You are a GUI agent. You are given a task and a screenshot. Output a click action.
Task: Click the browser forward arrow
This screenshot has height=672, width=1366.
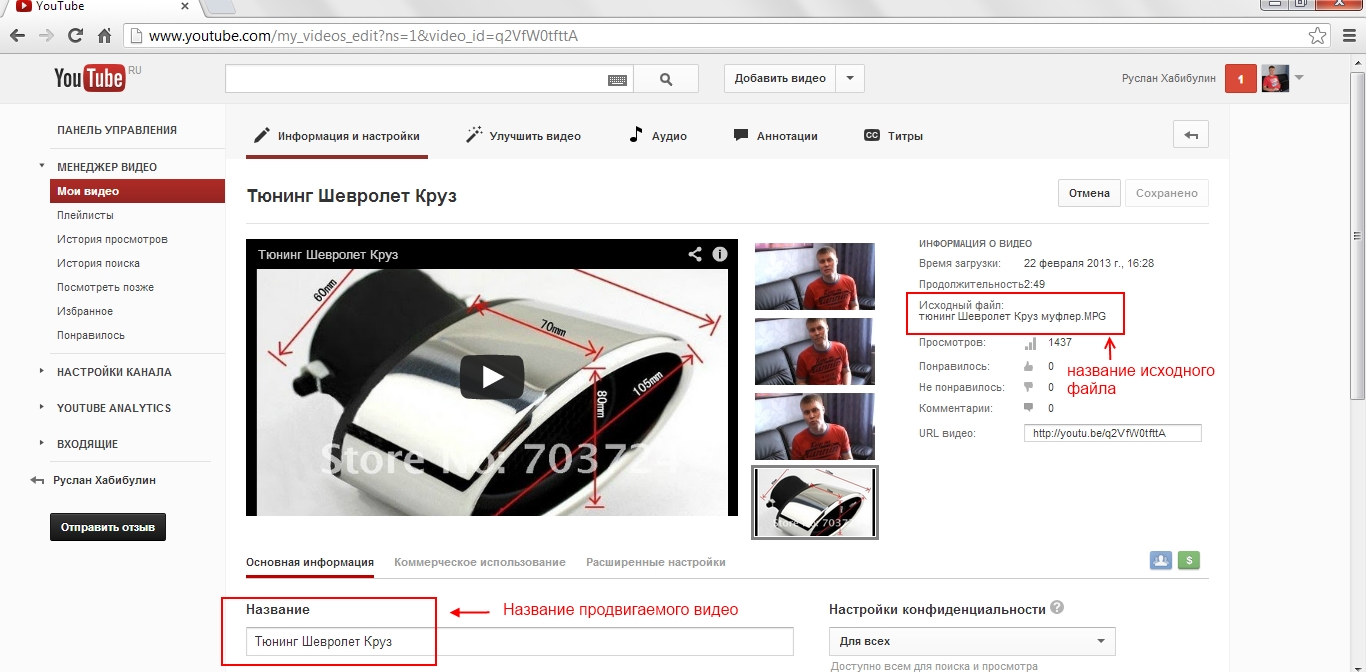46,36
